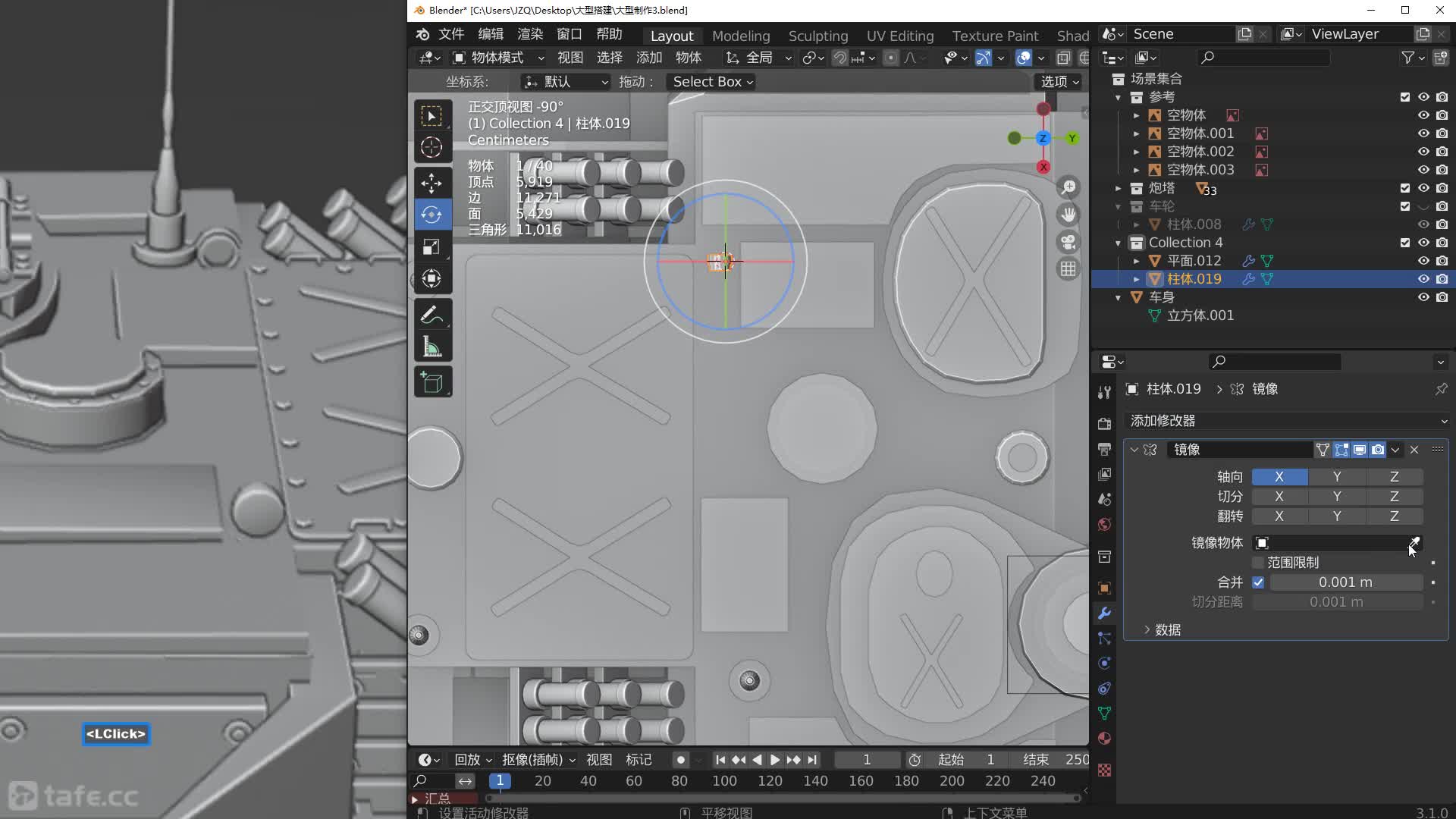
Task: Select the Scale tool
Action: (431, 247)
